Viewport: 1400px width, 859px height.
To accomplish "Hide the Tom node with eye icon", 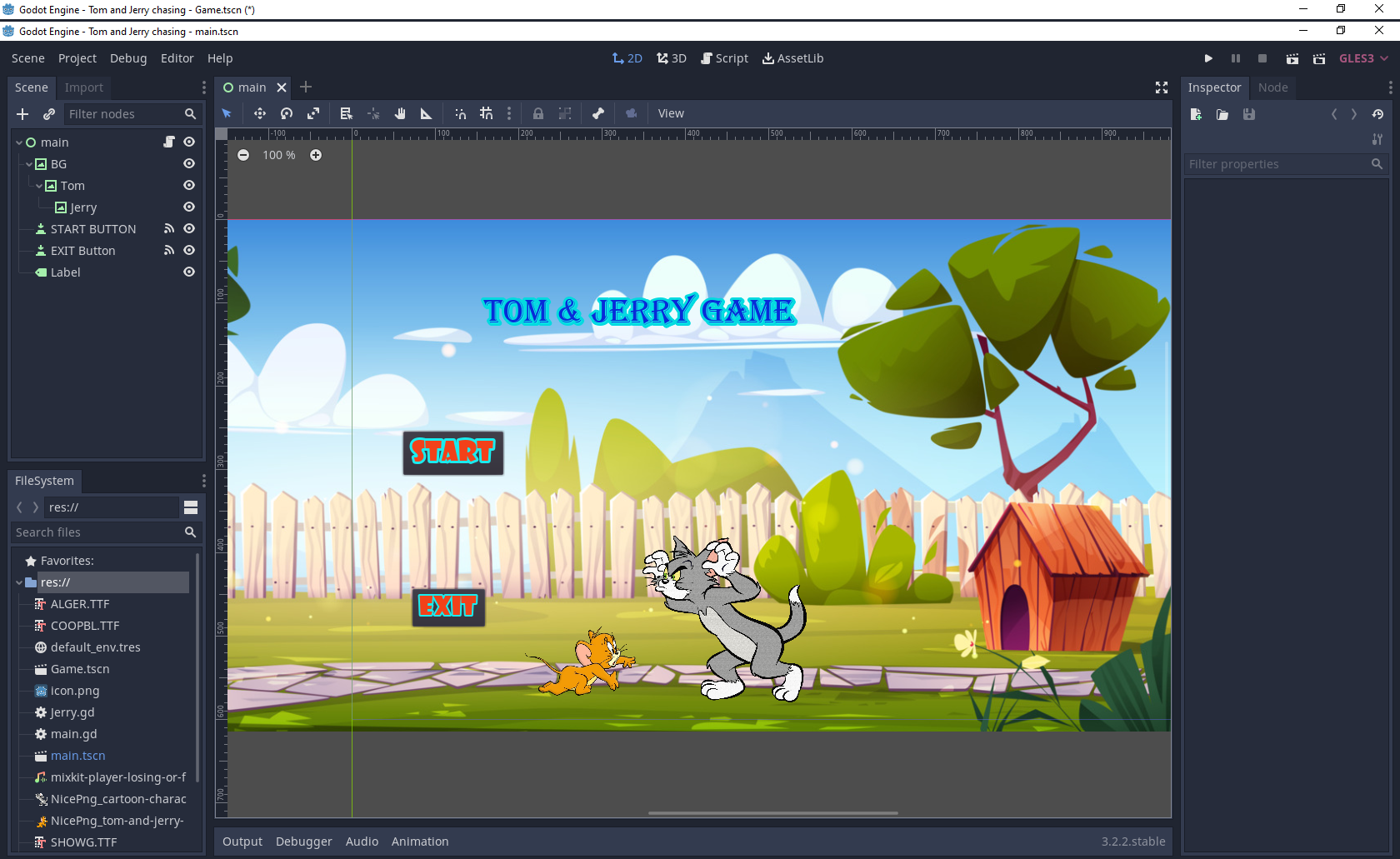I will click(x=189, y=185).
